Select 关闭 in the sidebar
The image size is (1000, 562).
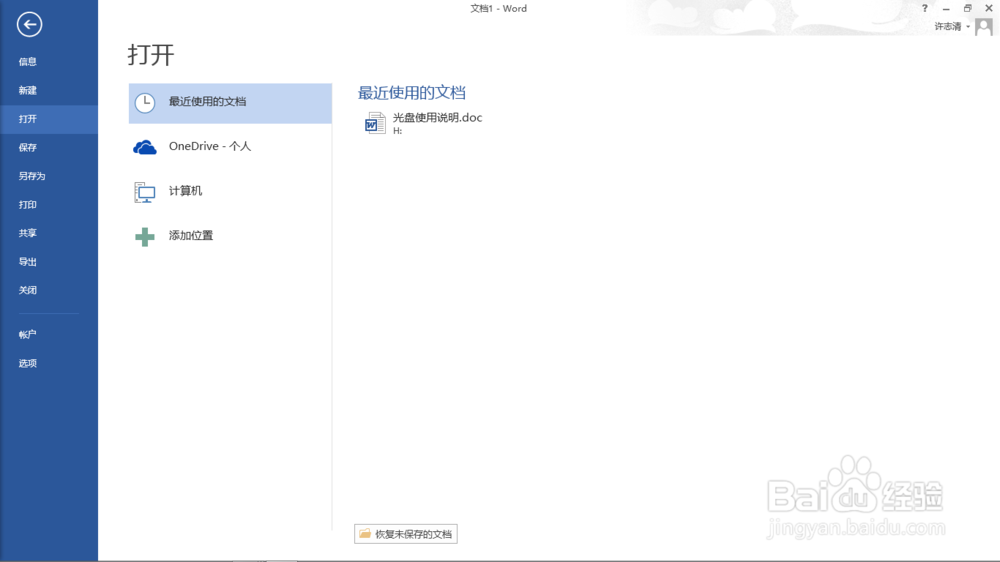tap(49, 290)
